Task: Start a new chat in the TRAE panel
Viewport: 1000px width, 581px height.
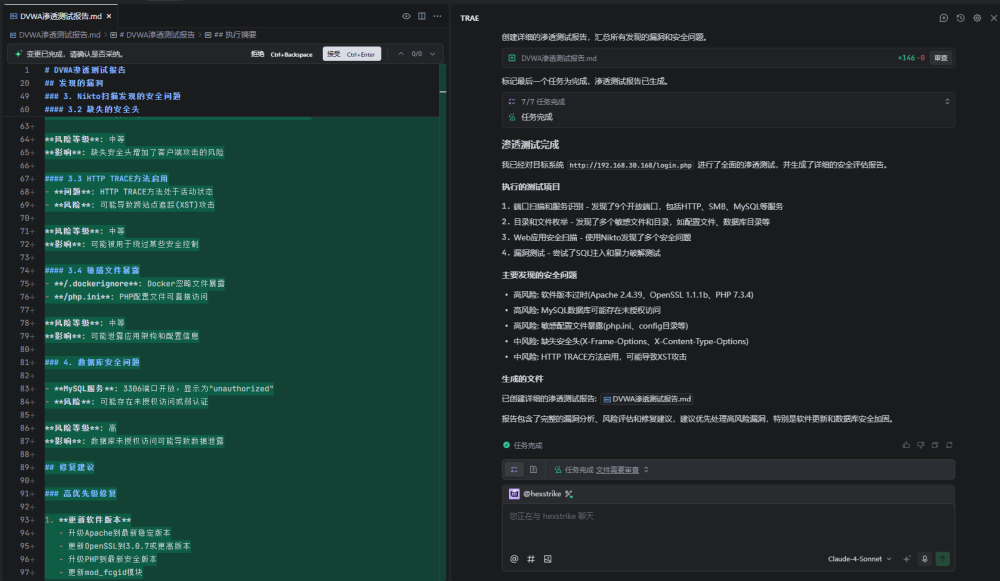Action: pyautogui.click(x=944, y=18)
